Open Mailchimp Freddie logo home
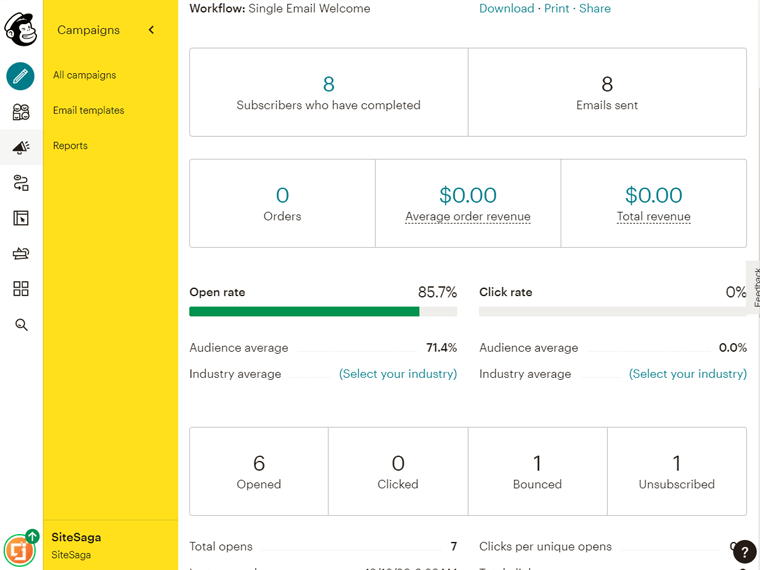 point(21,30)
